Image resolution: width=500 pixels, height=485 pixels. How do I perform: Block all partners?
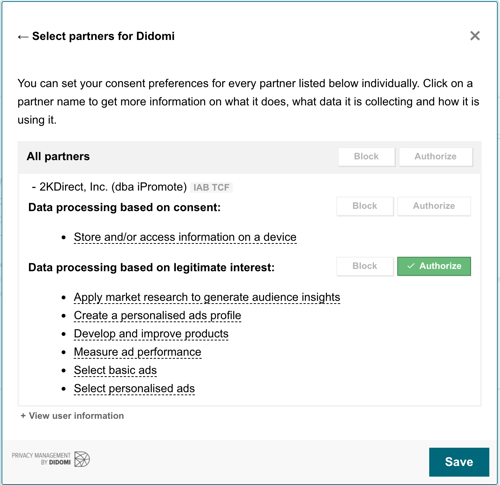tap(366, 157)
